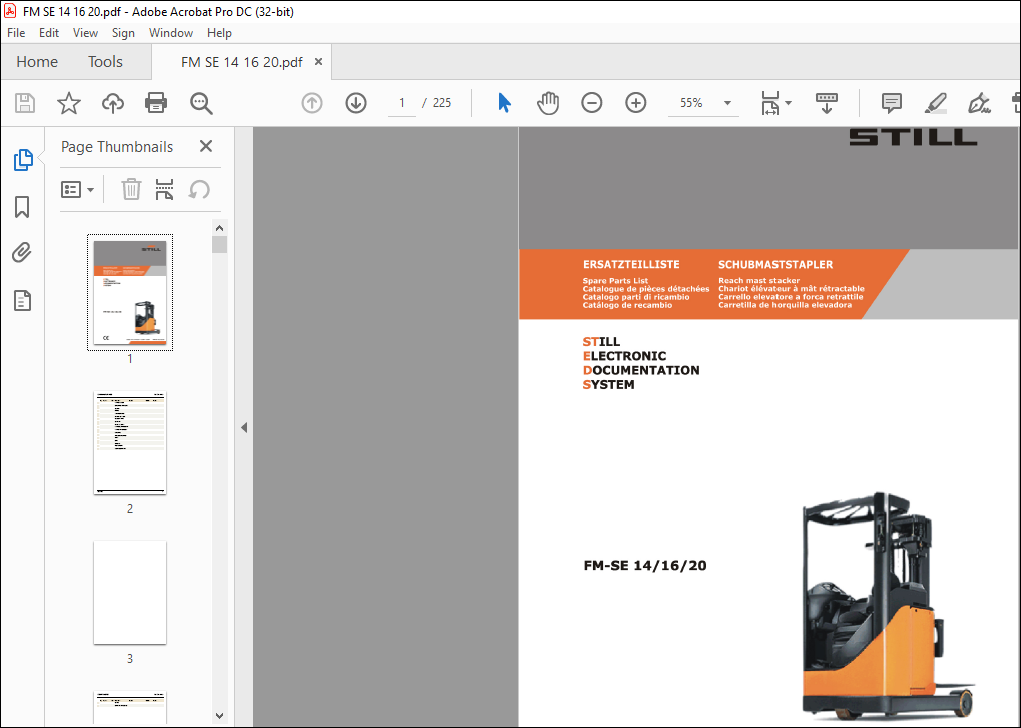Screen dimensions: 1021x728
Task: Click the 55% zoom value field
Action: 692,103
